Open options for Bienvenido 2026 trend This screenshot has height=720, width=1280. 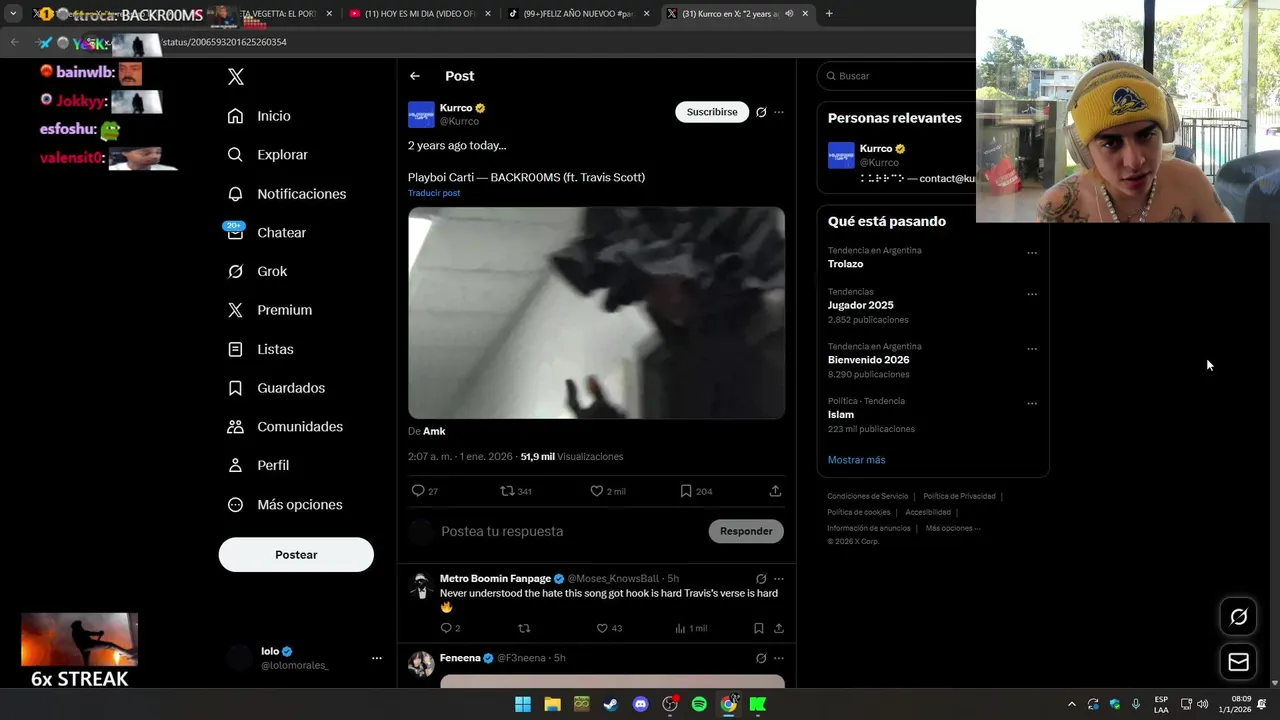pyautogui.click(x=1032, y=349)
